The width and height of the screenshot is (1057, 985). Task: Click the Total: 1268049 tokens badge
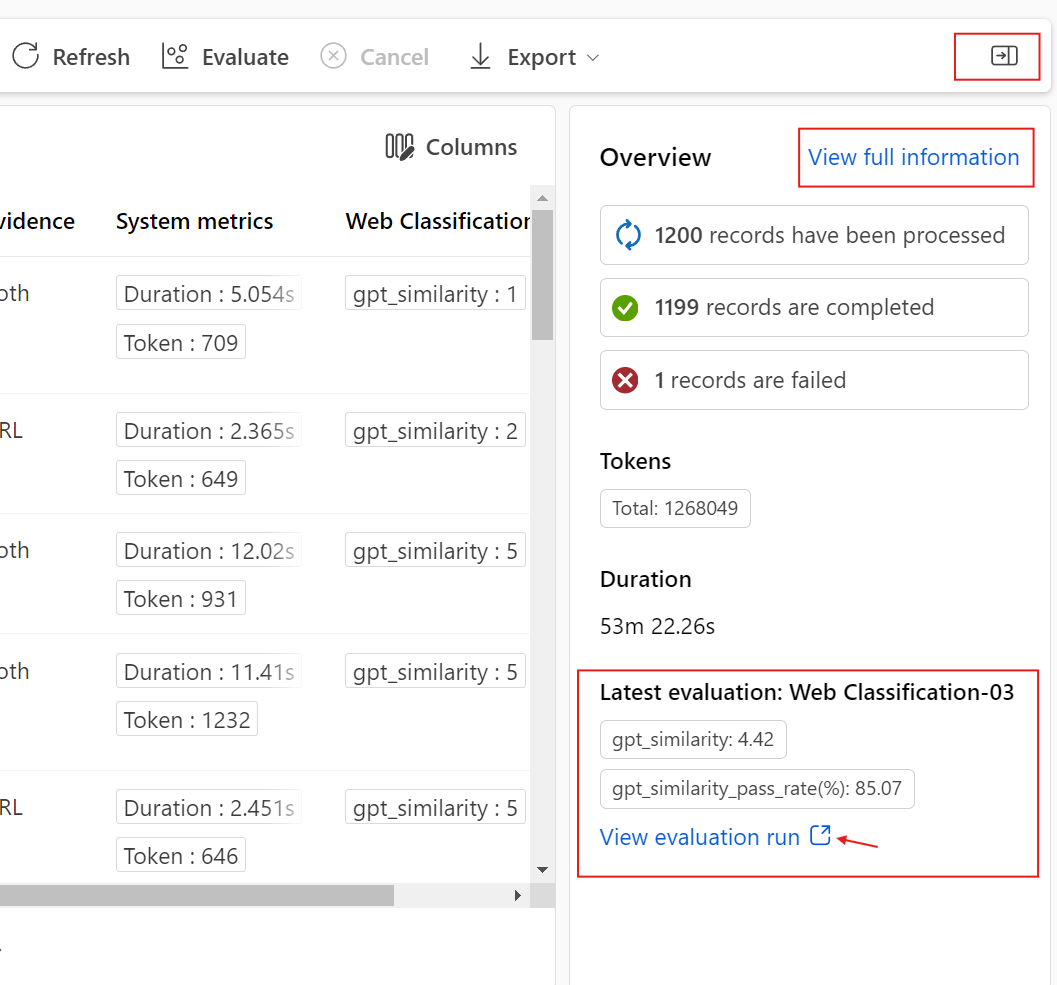(675, 508)
